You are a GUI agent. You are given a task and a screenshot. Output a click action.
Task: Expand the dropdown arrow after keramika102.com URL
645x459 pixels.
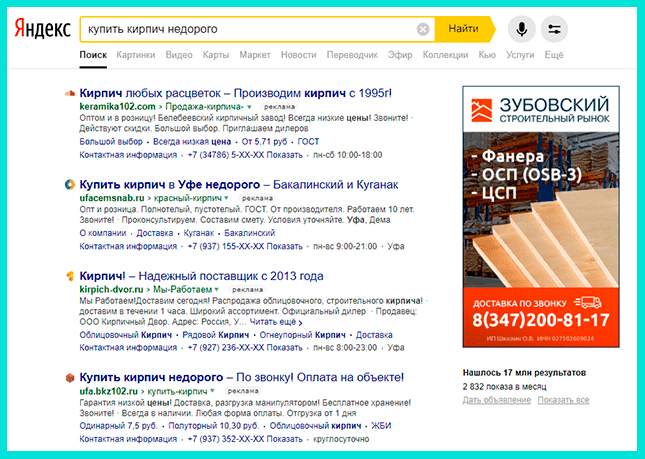point(249,107)
